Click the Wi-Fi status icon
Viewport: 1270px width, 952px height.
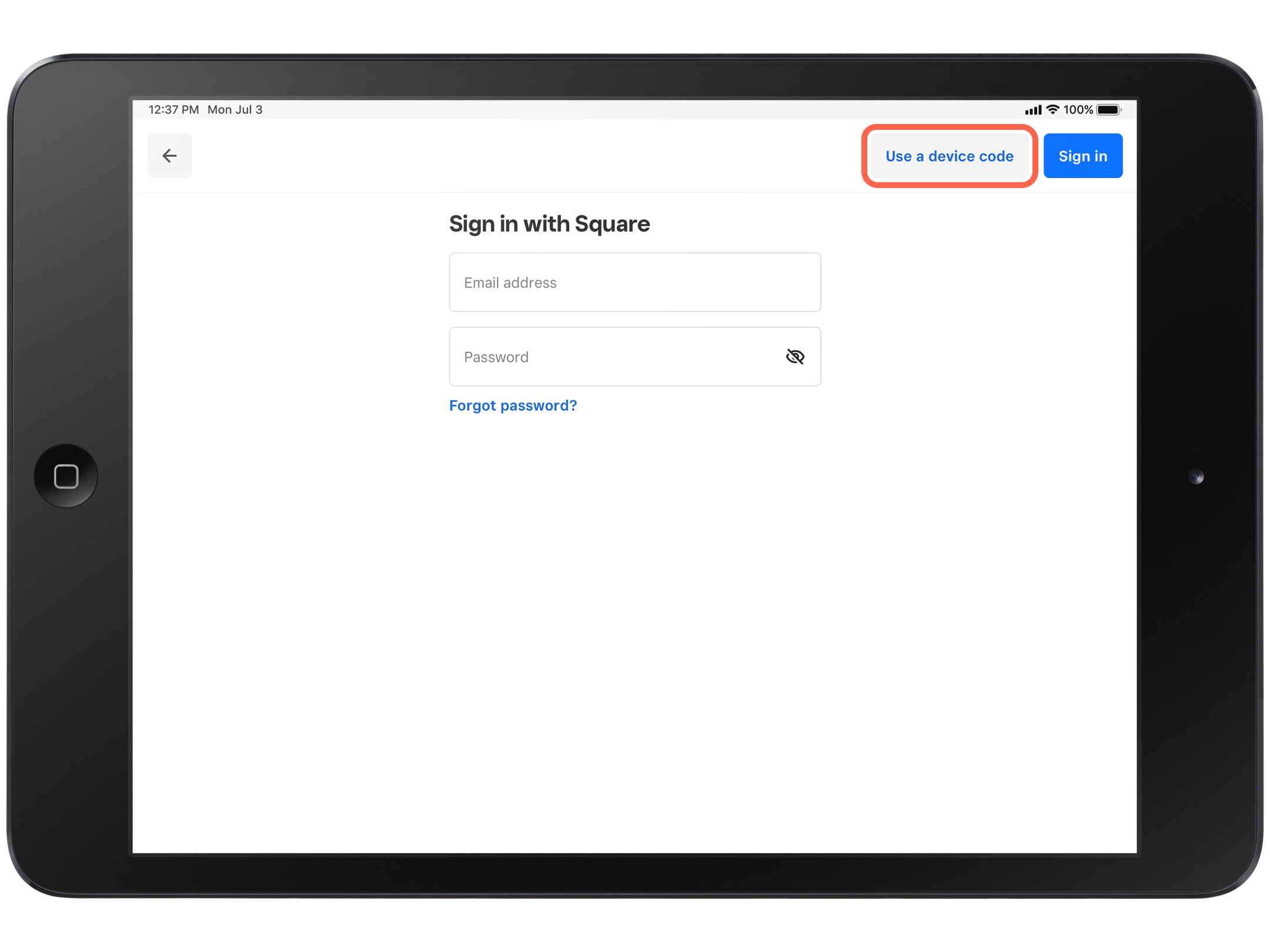tap(1052, 110)
